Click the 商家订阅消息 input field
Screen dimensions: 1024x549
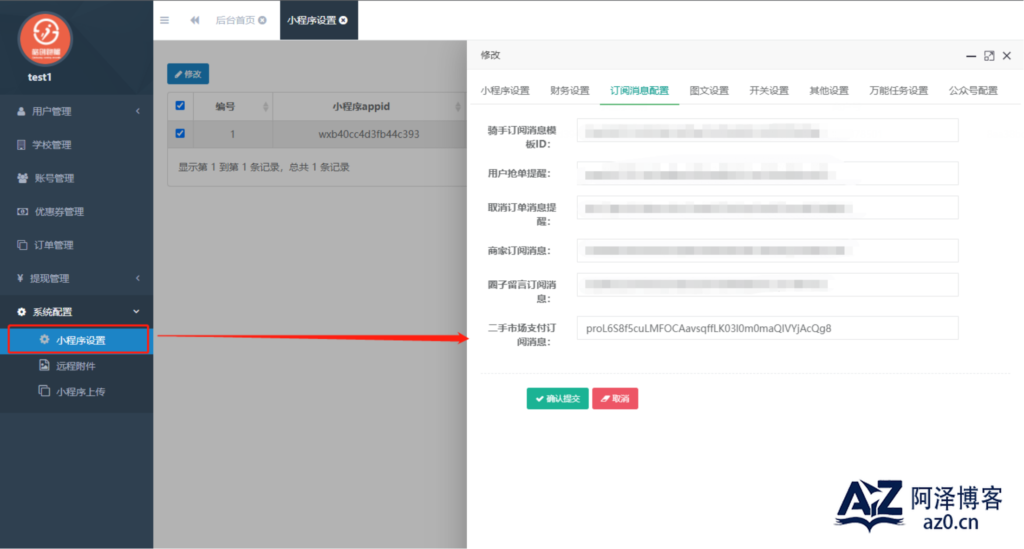coord(767,251)
